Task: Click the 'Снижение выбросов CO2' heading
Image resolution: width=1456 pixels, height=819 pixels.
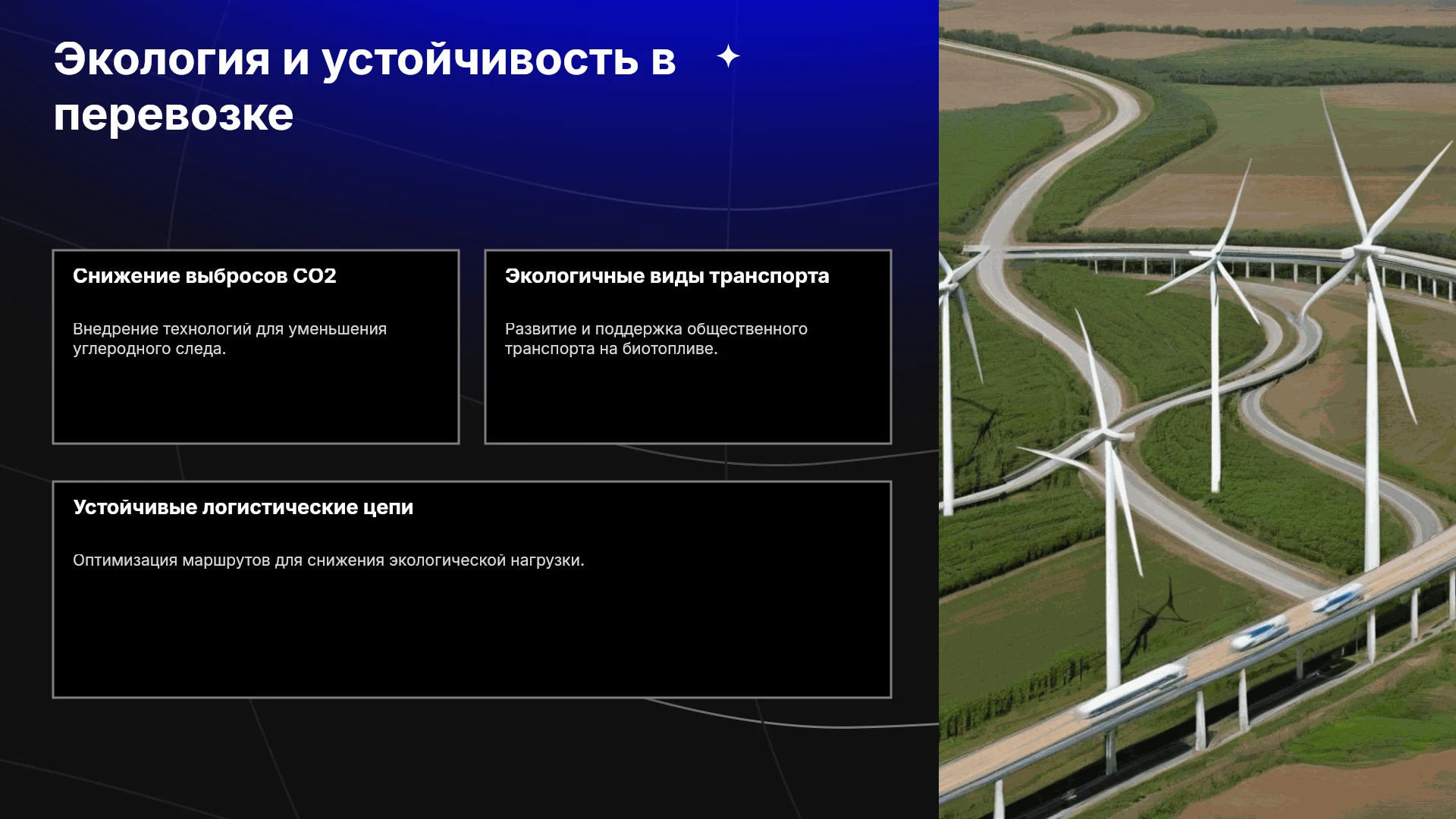Action: click(x=205, y=276)
